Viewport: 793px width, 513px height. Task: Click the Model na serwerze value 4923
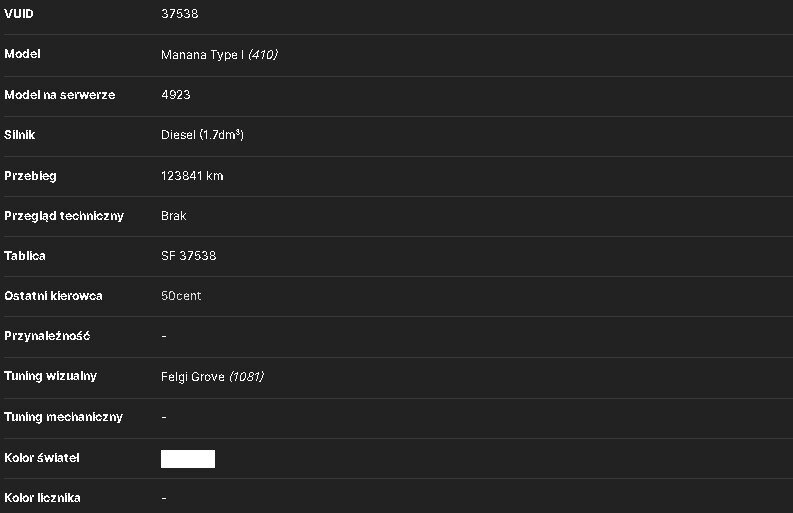coord(175,95)
